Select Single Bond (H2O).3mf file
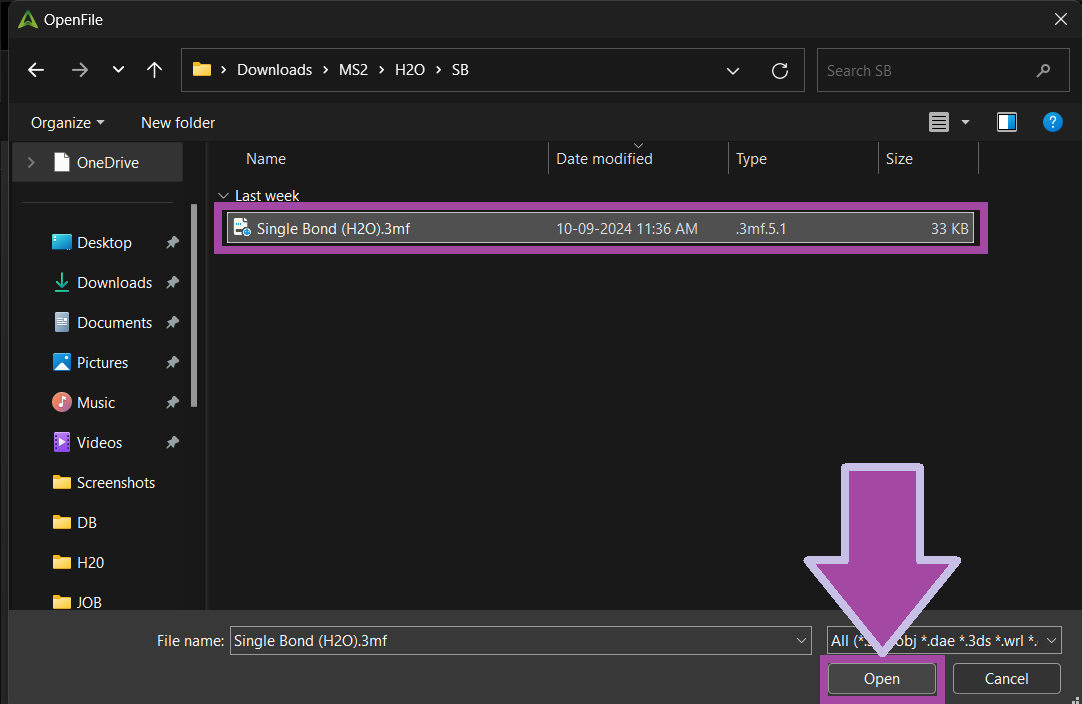Viewport: 1082px width, 704px height. click(x=333, y=229)
